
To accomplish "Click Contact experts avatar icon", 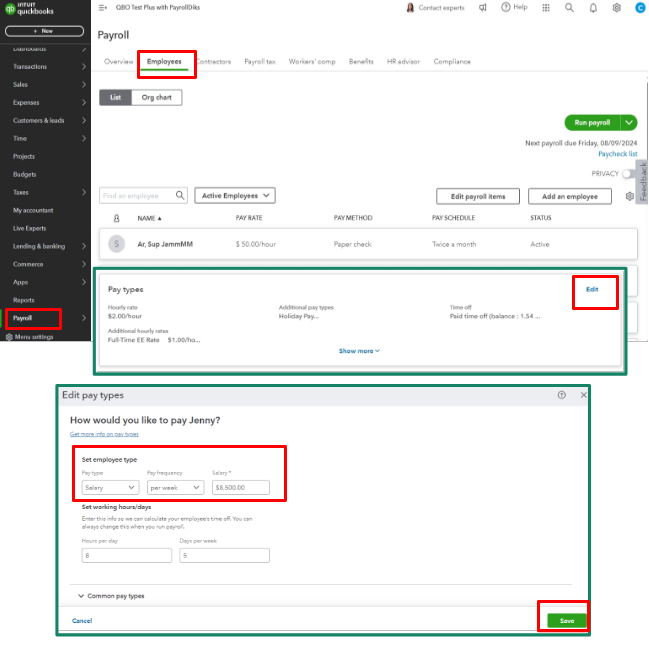I will click(410, 7).
